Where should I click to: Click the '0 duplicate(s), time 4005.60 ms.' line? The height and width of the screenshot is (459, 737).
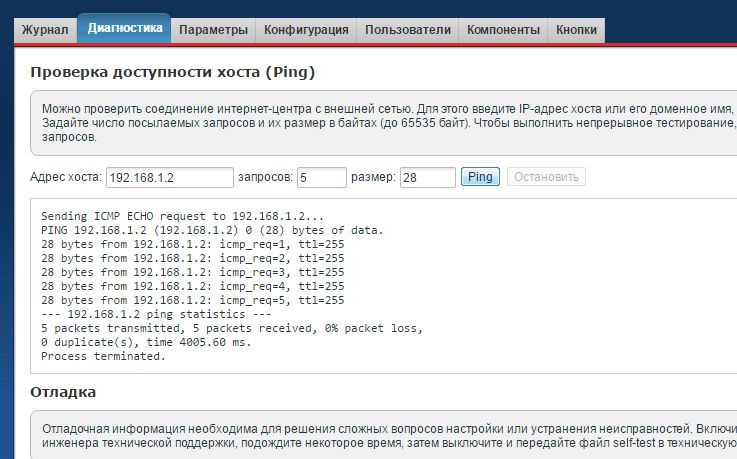click(146, 342)
